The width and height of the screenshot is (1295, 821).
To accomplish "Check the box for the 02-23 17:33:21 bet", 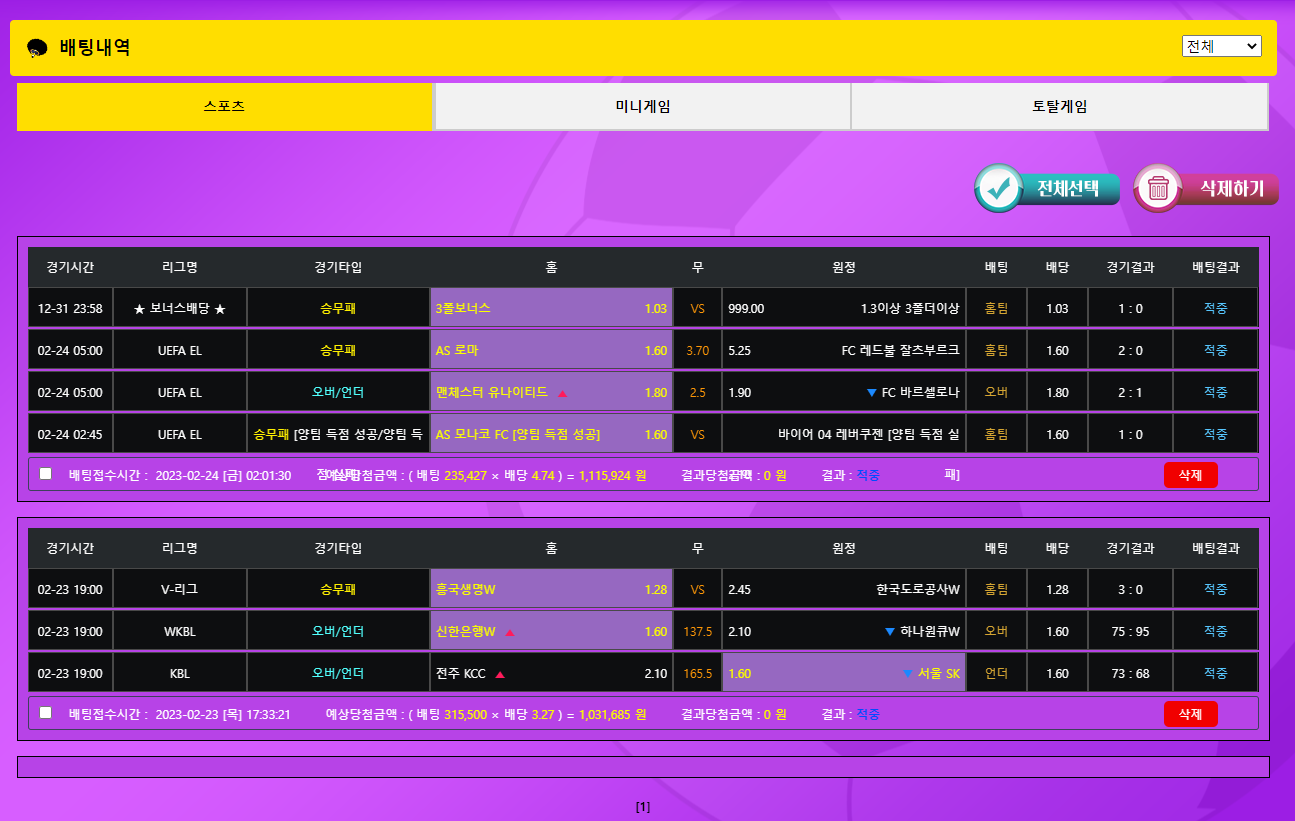I will tap(45, 713).
